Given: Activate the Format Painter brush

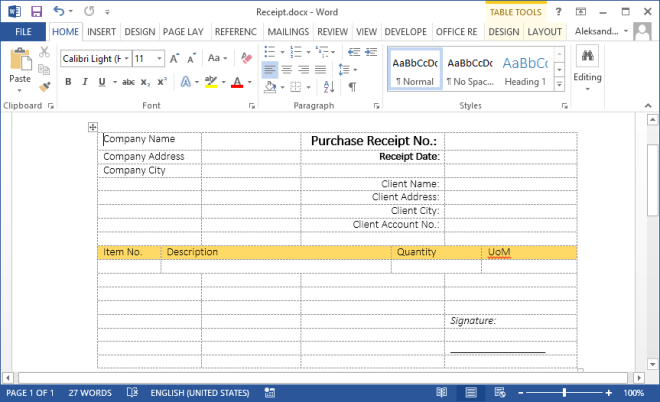Looking at the screenshot, I should coord(44,87).
